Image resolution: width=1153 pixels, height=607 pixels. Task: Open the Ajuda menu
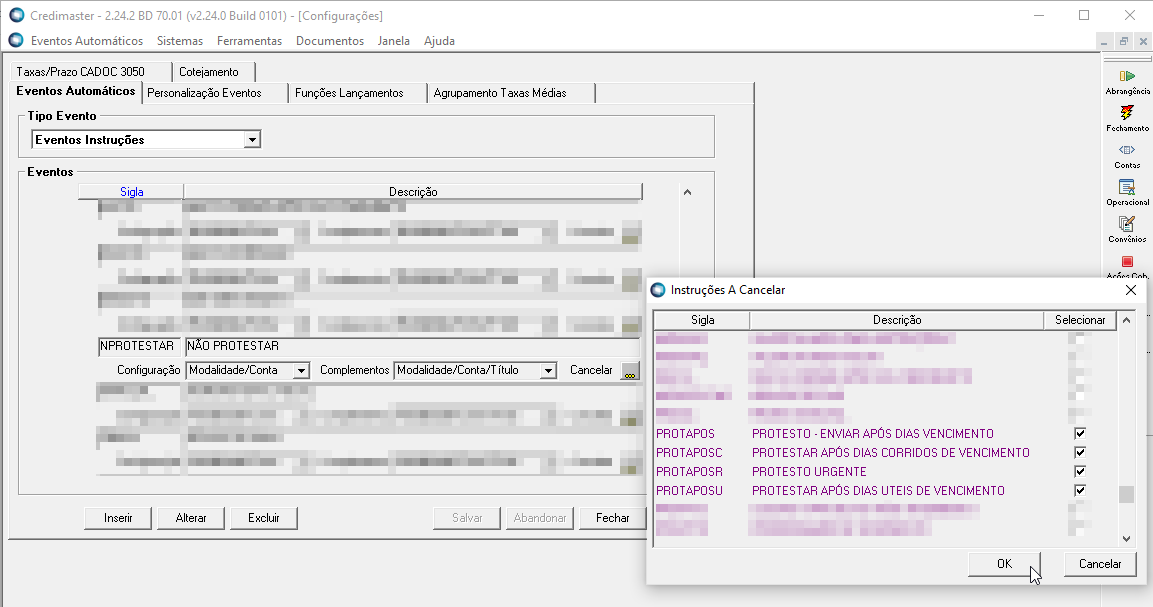tap(439, 40)
